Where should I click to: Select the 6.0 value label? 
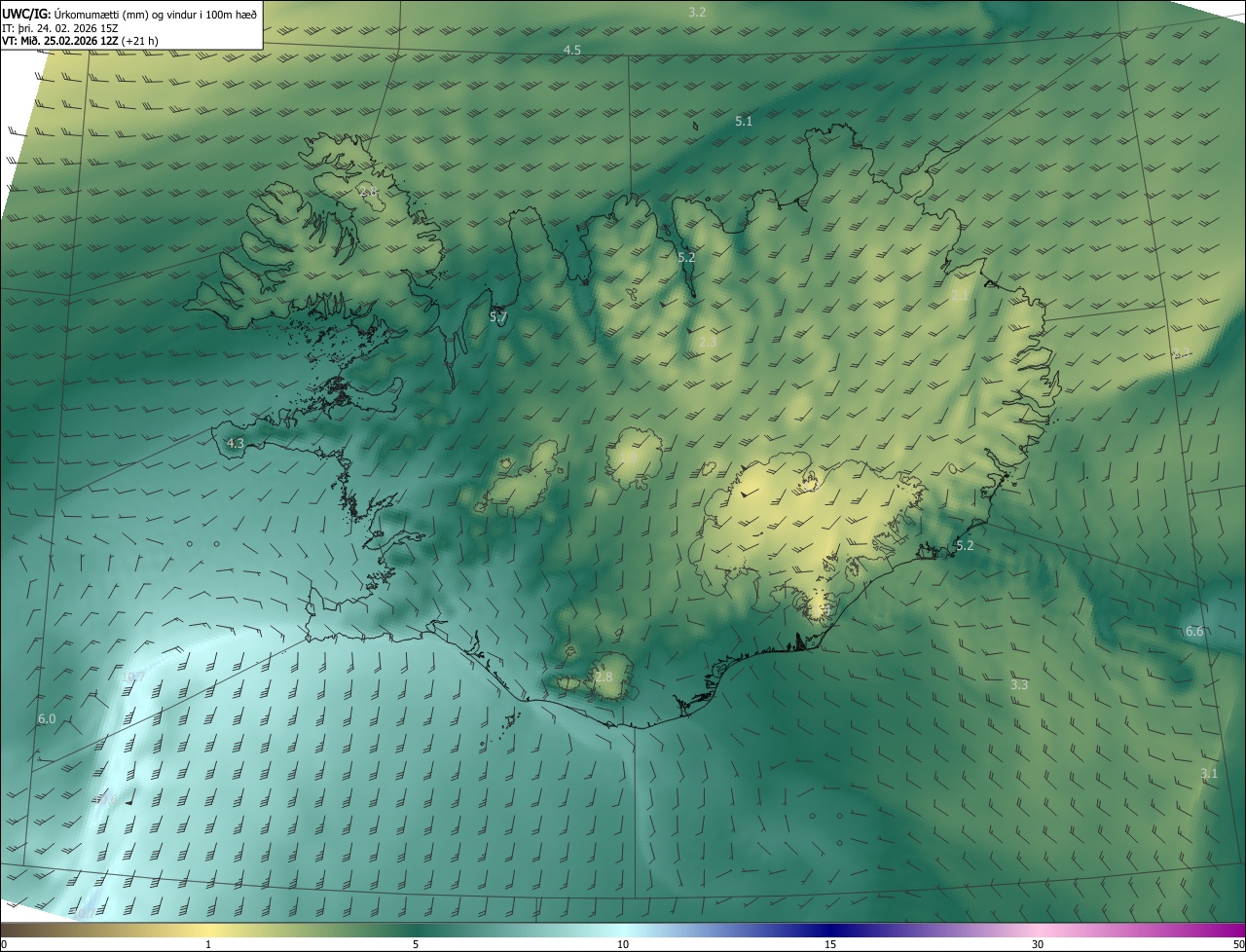click(47, 718)
